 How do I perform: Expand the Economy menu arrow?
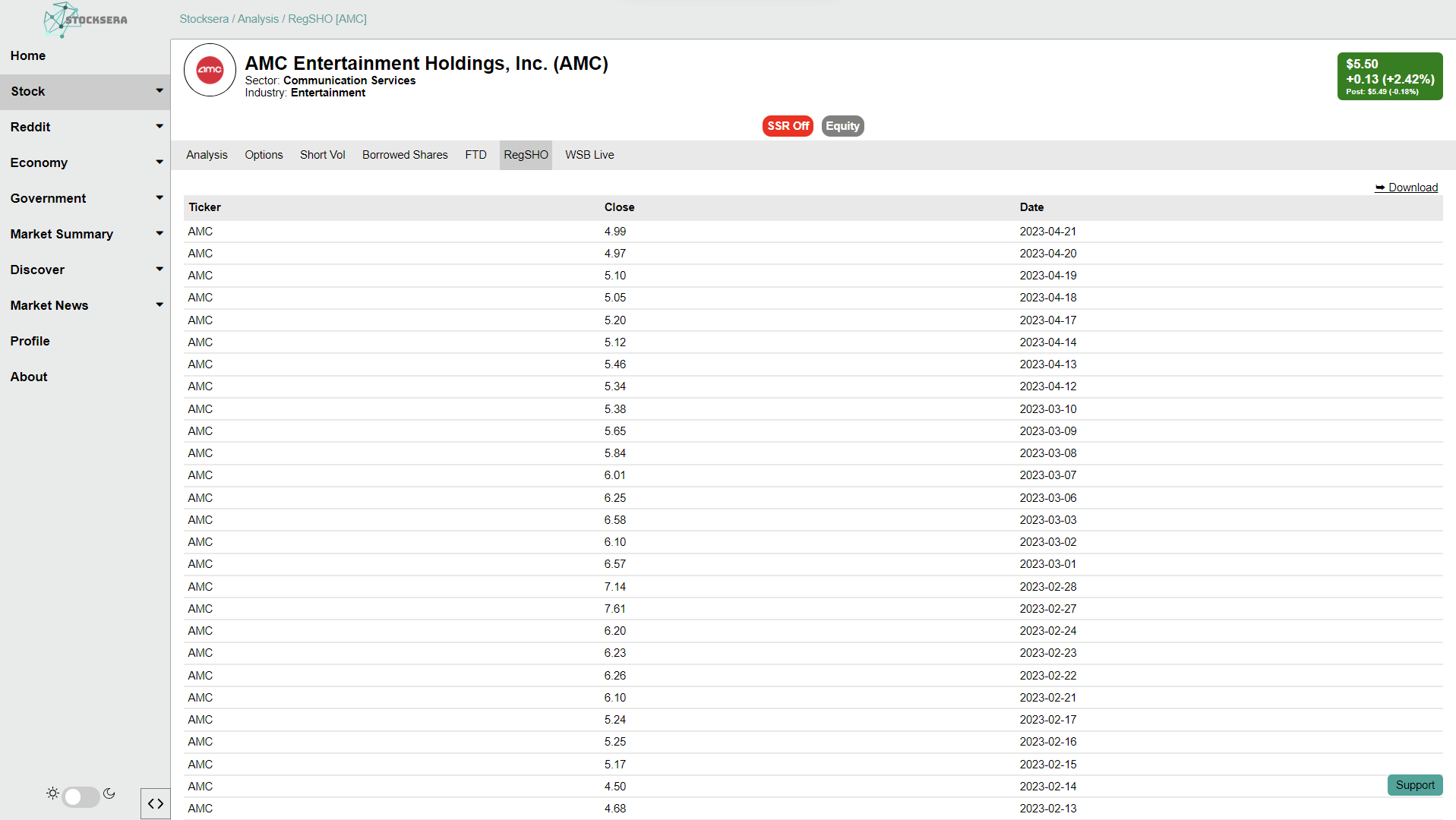pyautogui.click(x=159, y=162)
